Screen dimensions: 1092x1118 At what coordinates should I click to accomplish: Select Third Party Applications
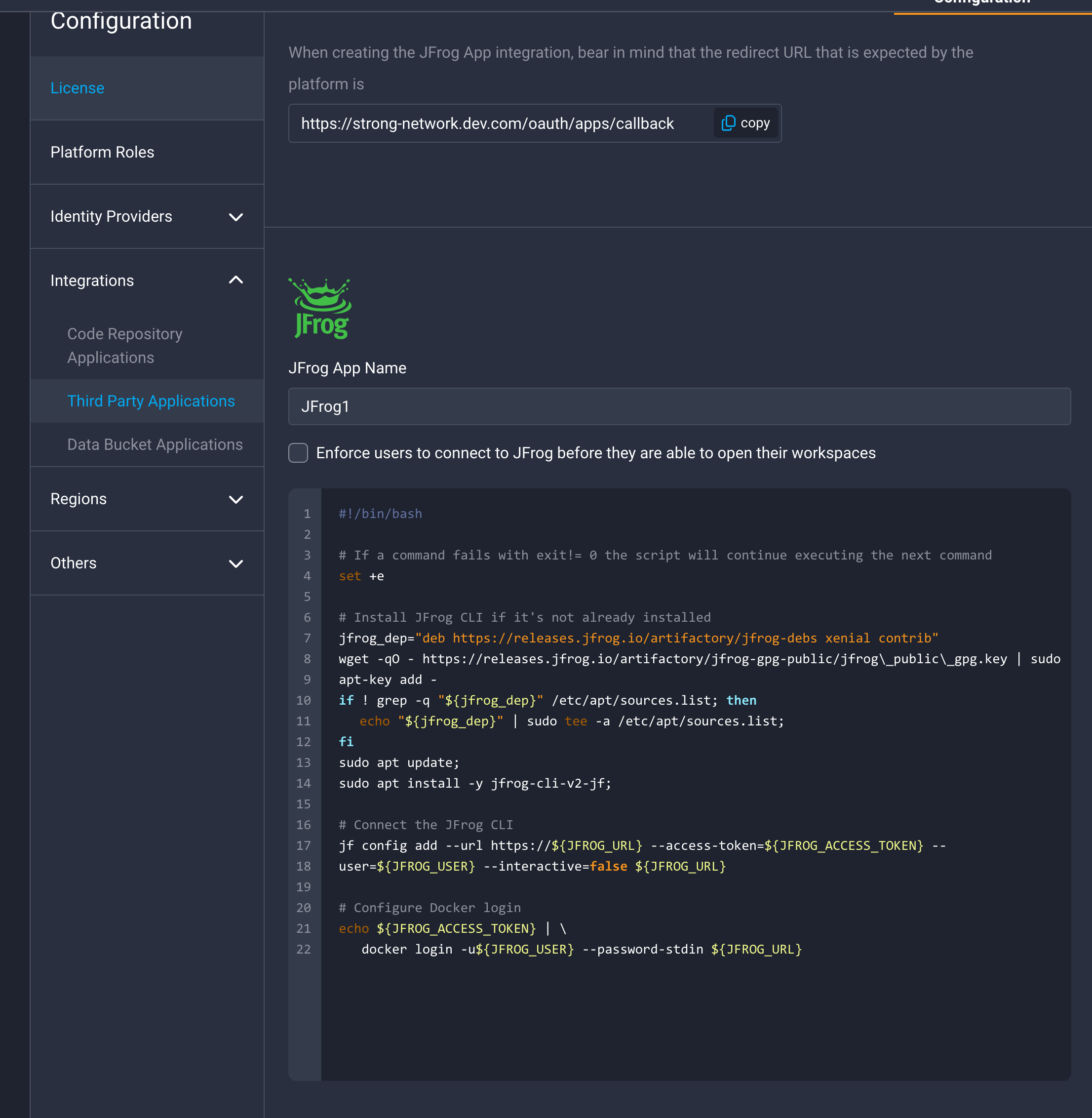coord(151,401)
